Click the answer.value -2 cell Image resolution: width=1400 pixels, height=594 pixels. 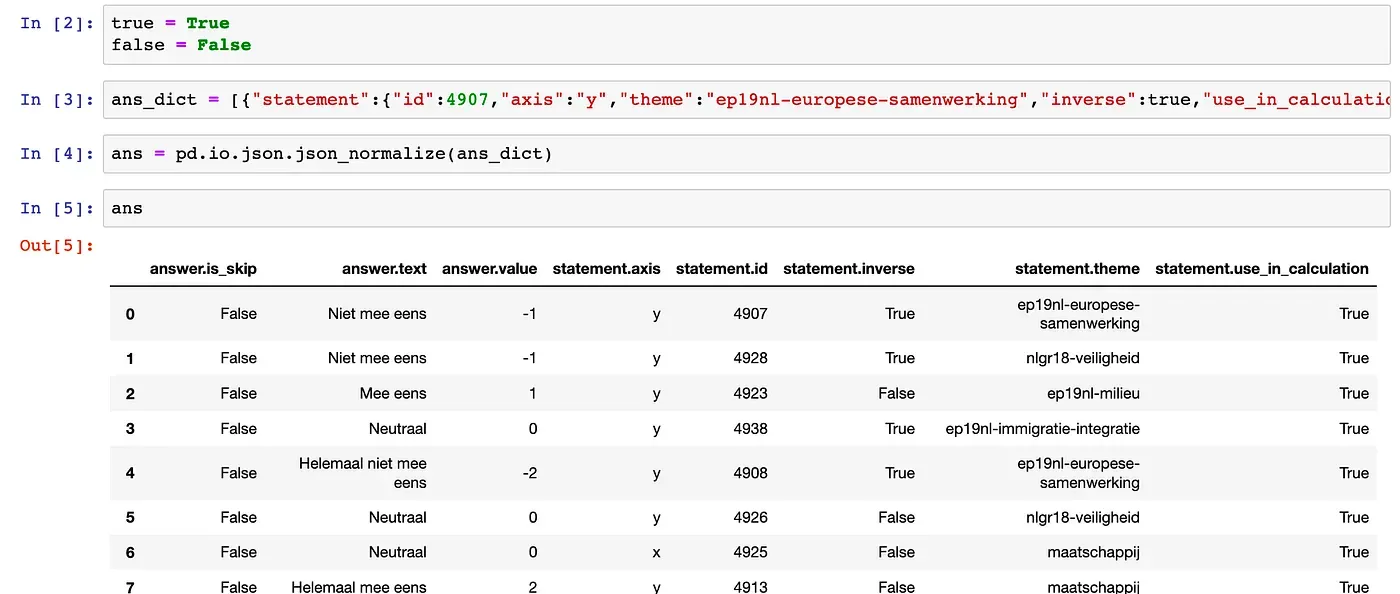(x=529, y=473)
